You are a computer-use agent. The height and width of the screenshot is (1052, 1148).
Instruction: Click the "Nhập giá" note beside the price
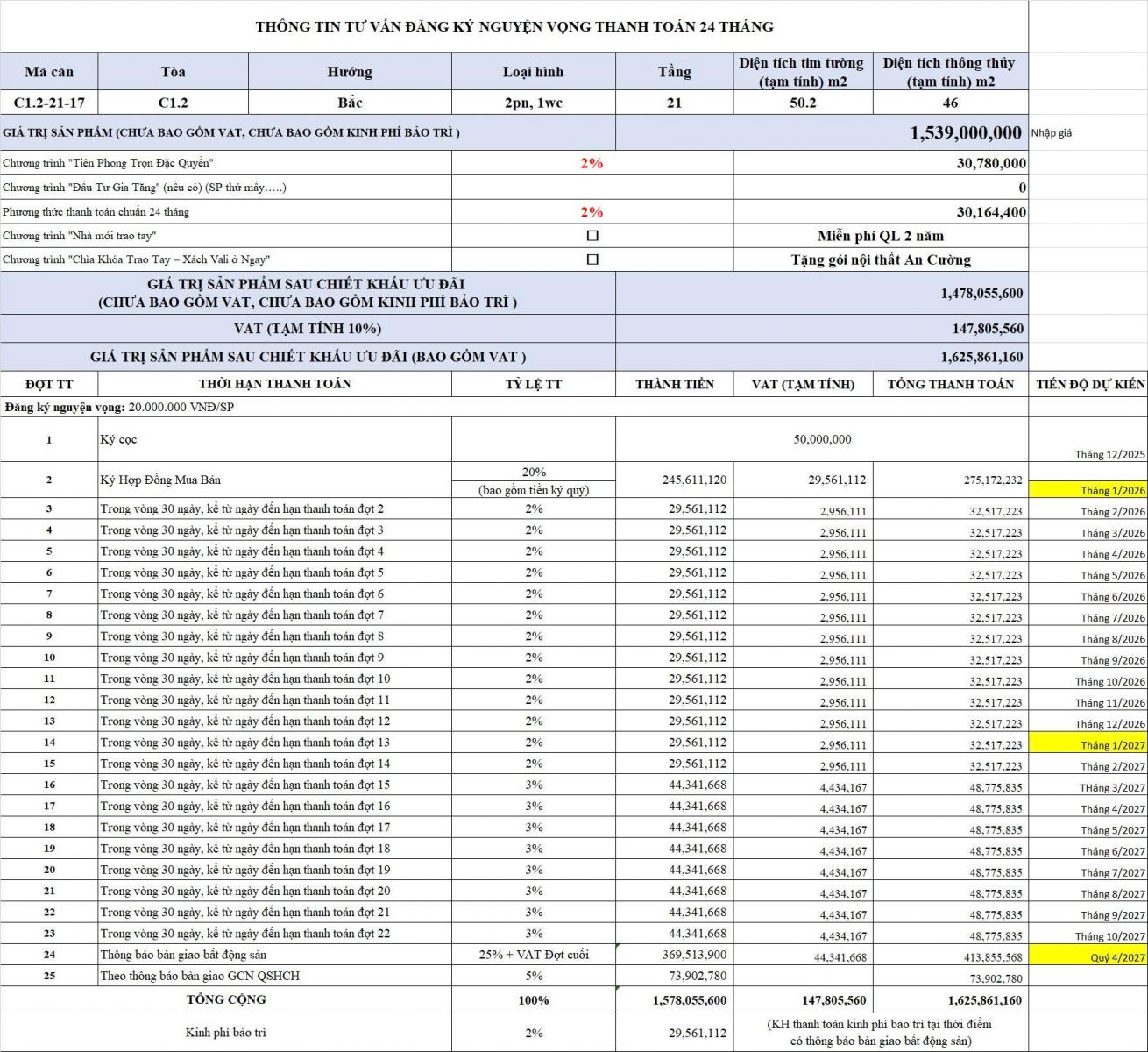click(1052, 133)
